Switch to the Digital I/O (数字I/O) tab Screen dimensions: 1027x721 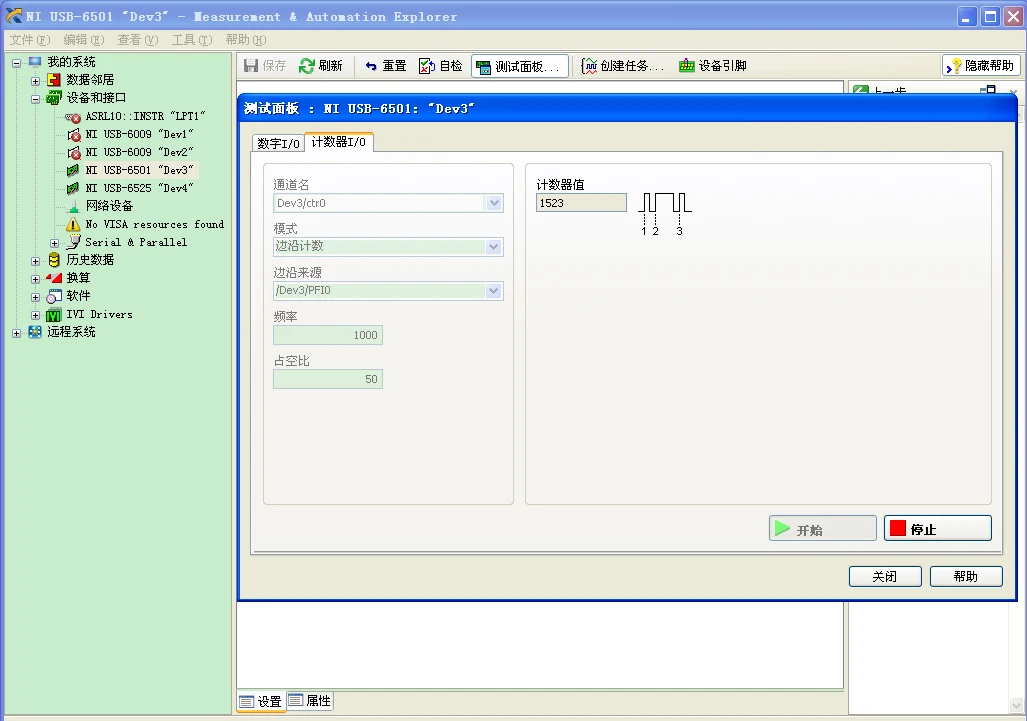click(278, 143)
